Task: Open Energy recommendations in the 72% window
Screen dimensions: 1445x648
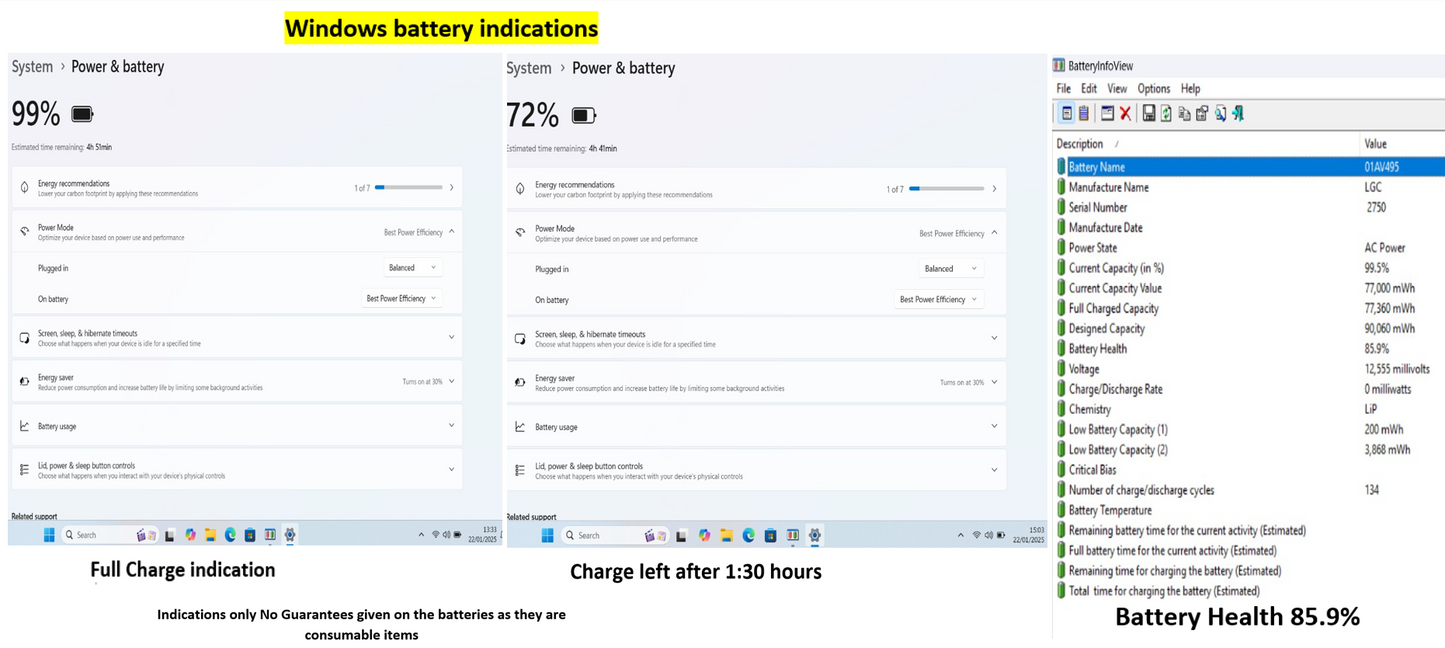Action: click(755, 189)
